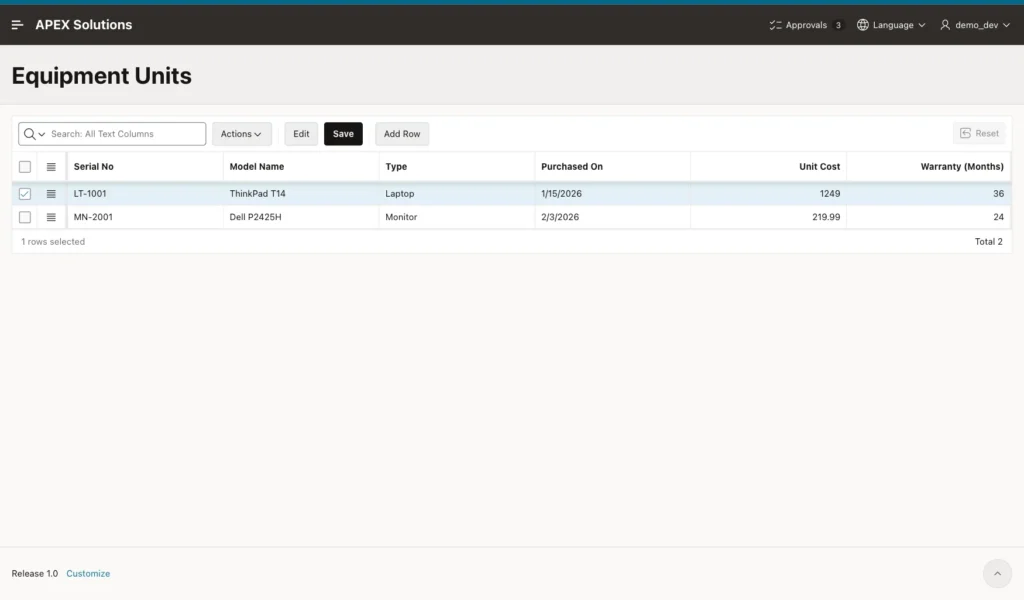Select the Dell P2425H cell
The width and height of the screenshot is (1024, 600).
click(x=301, y=217)
